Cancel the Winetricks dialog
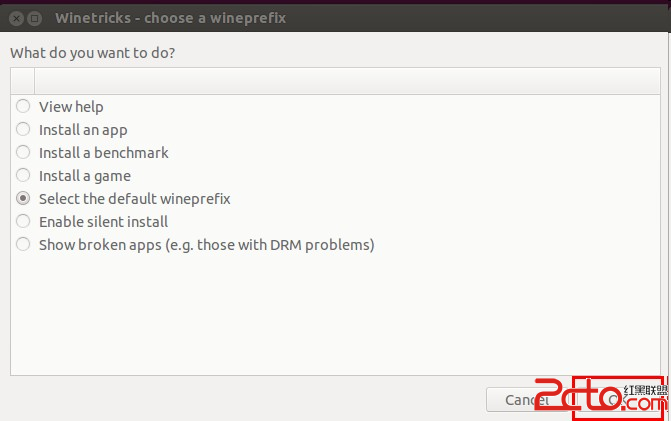This screenshot has height=421, width=671. 527,400
